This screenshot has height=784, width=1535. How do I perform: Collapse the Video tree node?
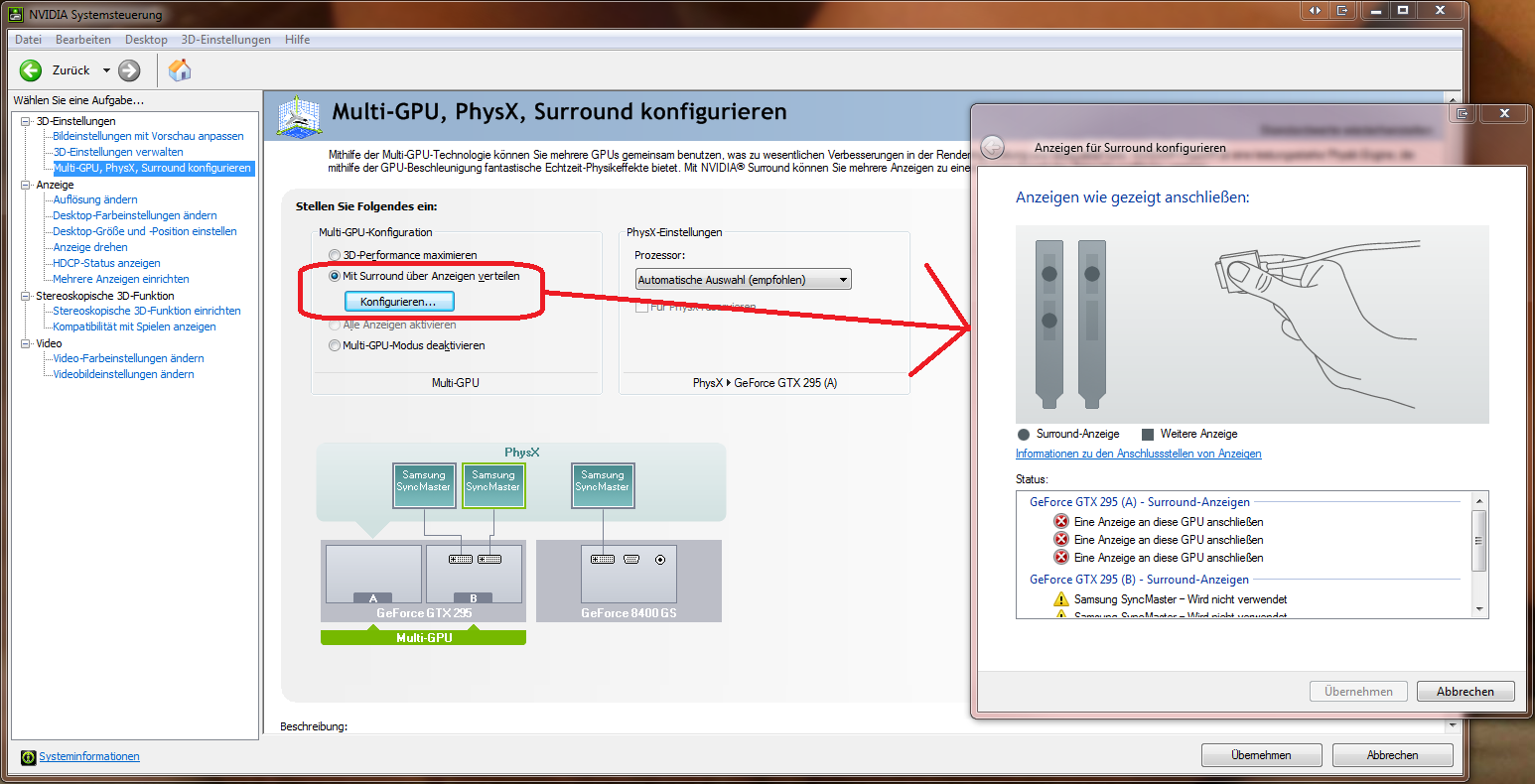(x=26, y=343)
